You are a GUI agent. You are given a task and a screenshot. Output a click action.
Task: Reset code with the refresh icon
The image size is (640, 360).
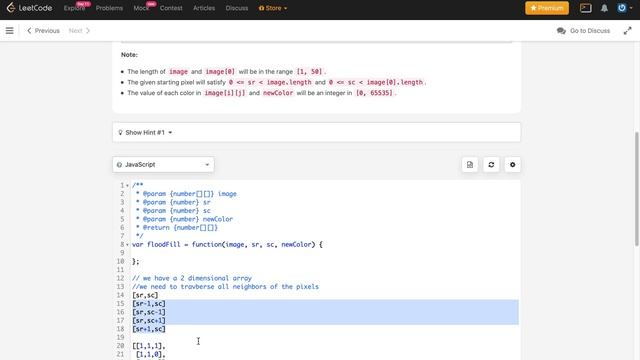pyautogui.click(x=491, y=164)
